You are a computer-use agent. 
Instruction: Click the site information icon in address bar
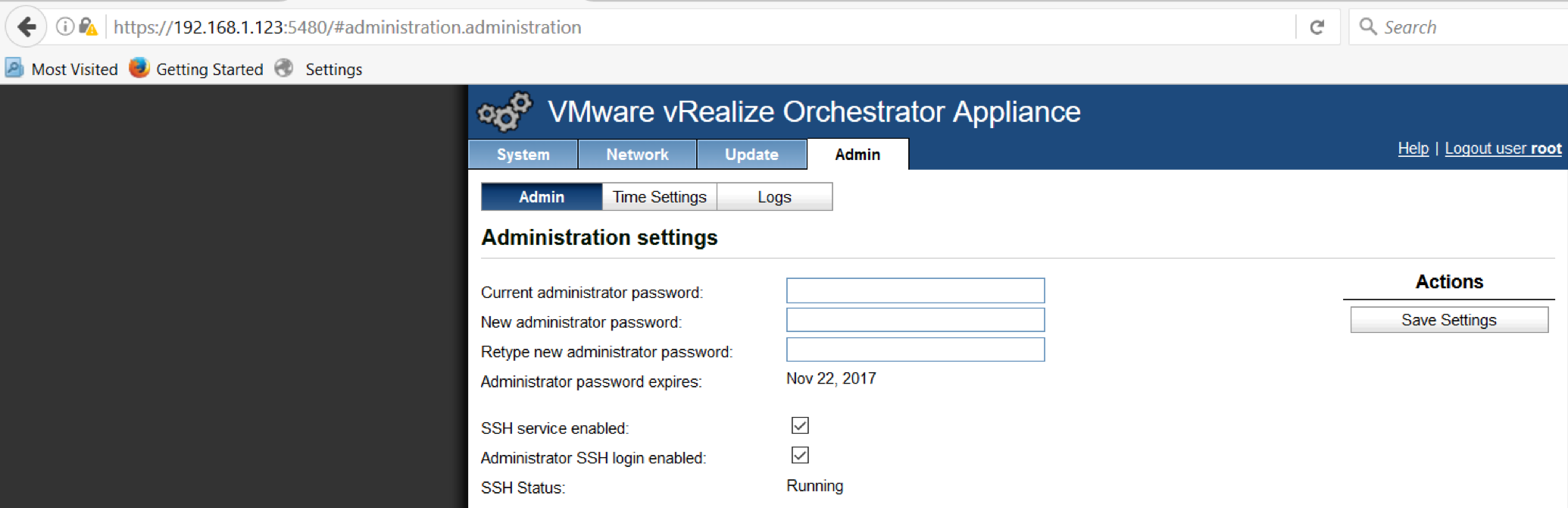66,27
